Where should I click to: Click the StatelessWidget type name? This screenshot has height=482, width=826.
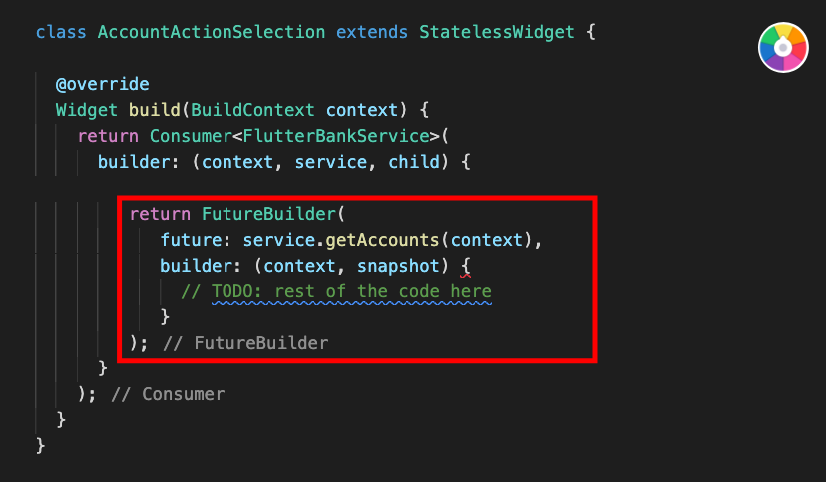(x=497, y=32)
